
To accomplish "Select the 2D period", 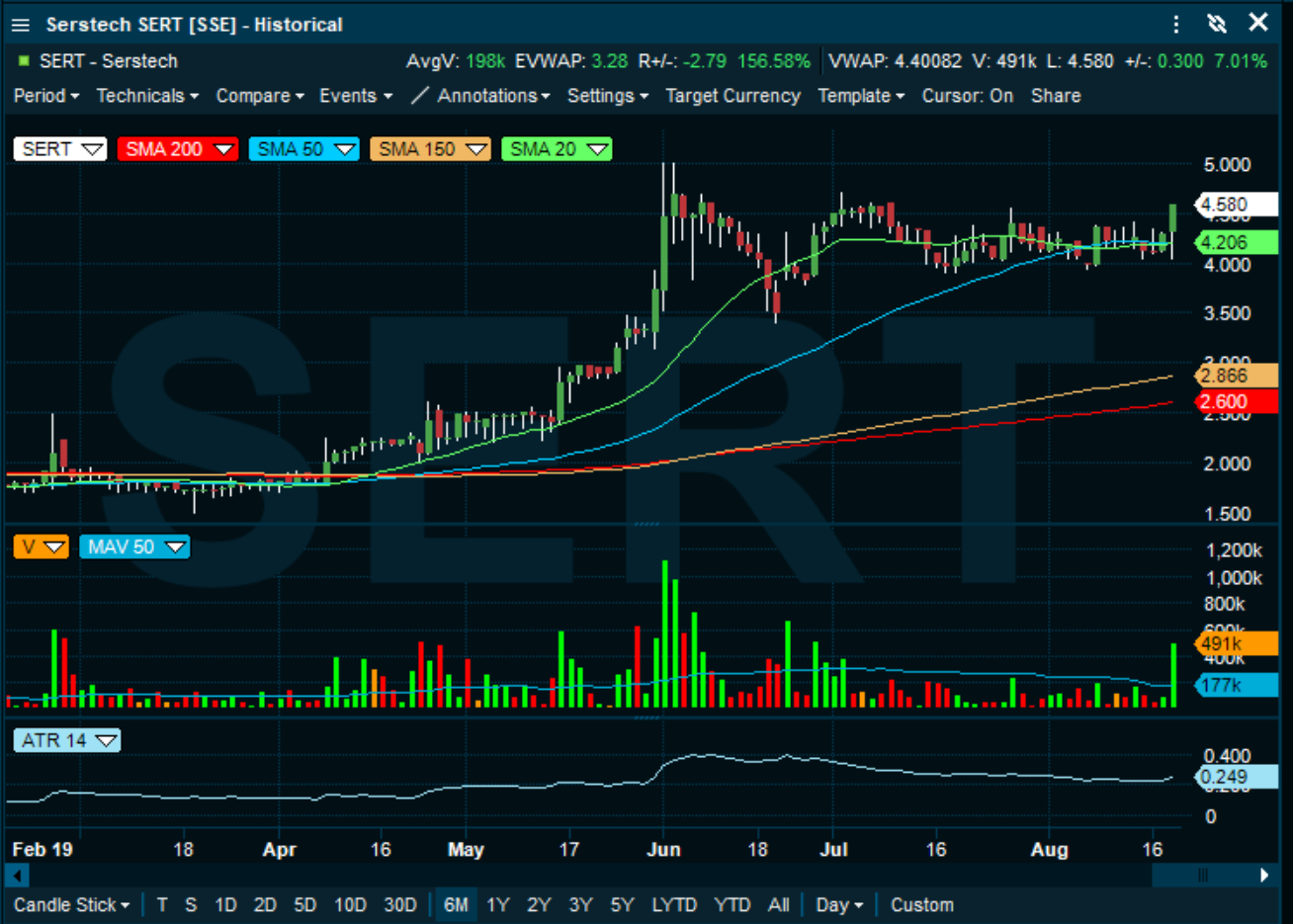I will click(265, 905).
